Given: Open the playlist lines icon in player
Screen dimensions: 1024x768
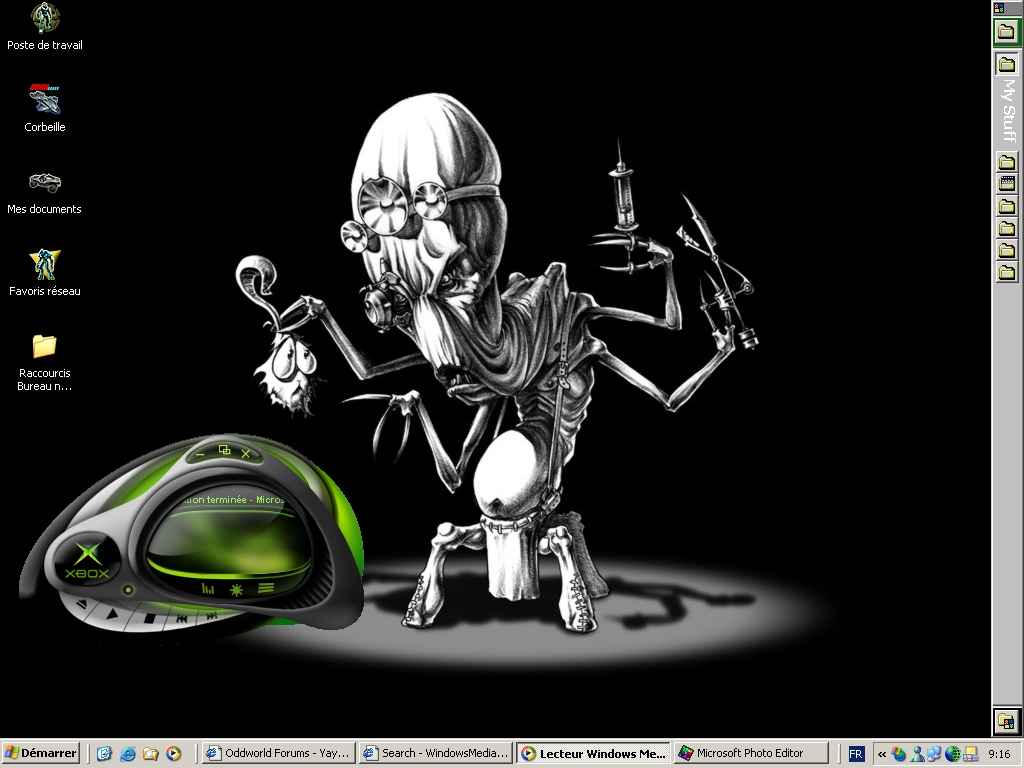Looking at the screenshot, I should pos(266,588).
